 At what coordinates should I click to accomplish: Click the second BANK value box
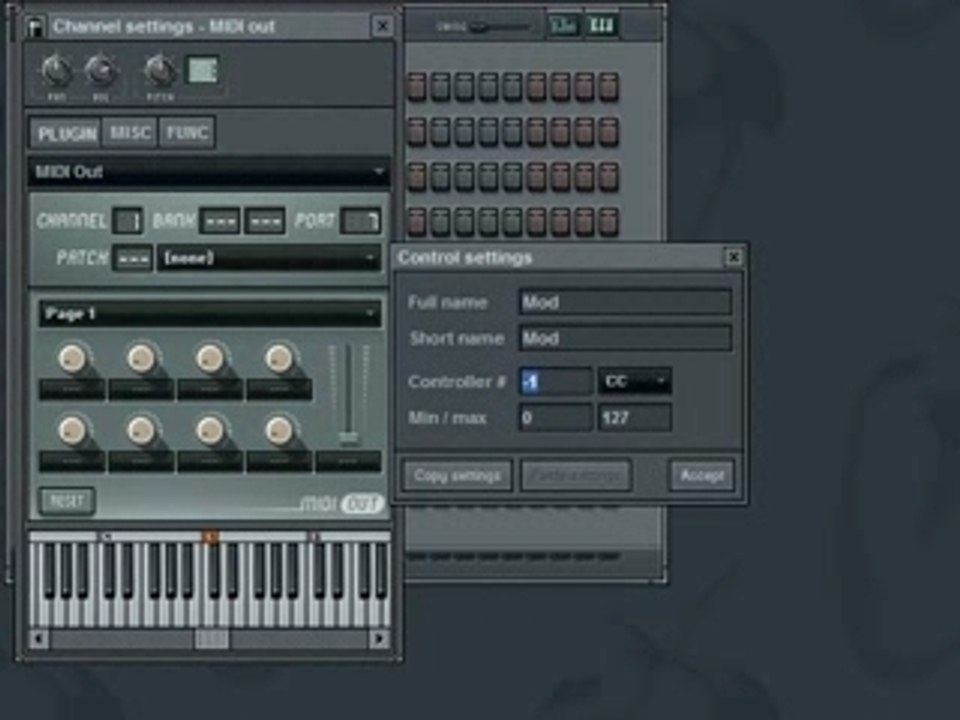[x=264, y=221]
